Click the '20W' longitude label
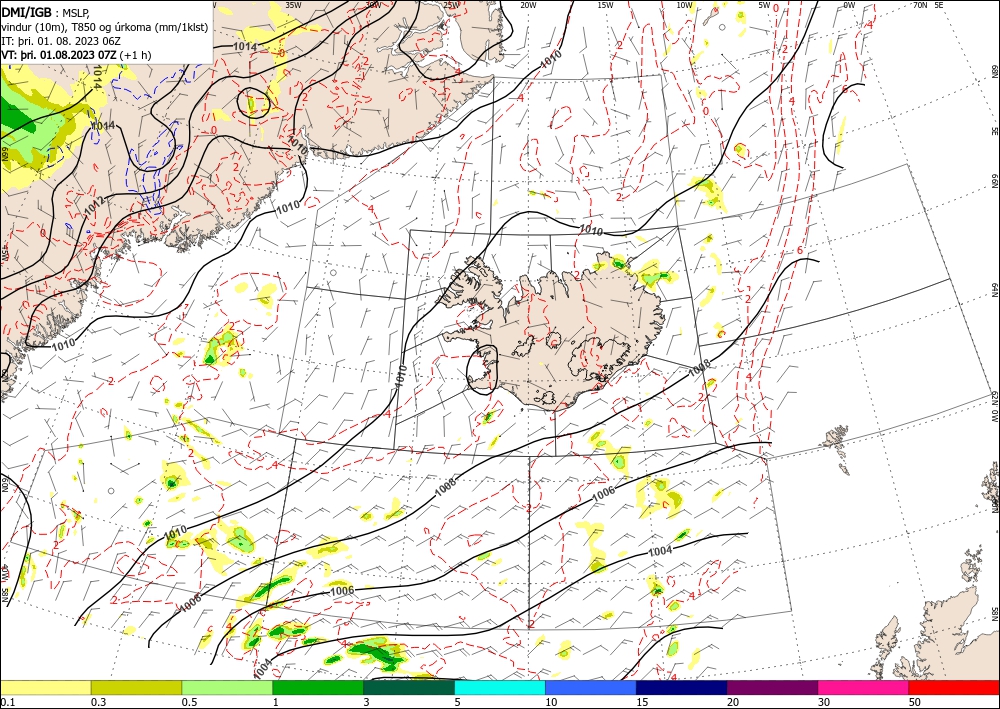 pyautogui.click(x=528, y=5)
